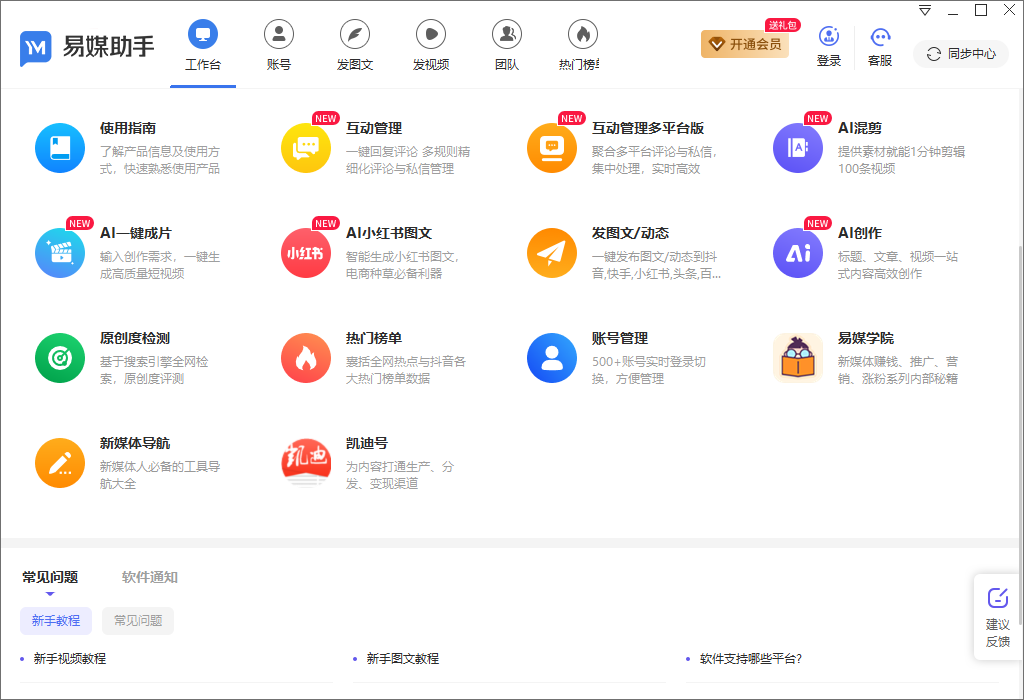This screenshot has width=1024, height=700.
Task: Open the 凯迪号 logo icon
Action: [x=306, y=463]
